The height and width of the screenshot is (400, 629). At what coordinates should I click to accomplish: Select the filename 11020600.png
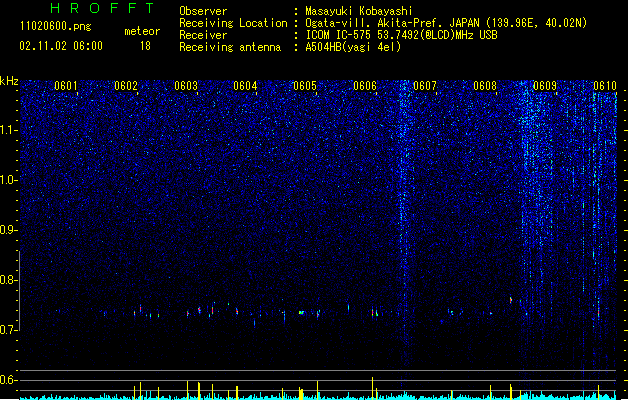56,27
